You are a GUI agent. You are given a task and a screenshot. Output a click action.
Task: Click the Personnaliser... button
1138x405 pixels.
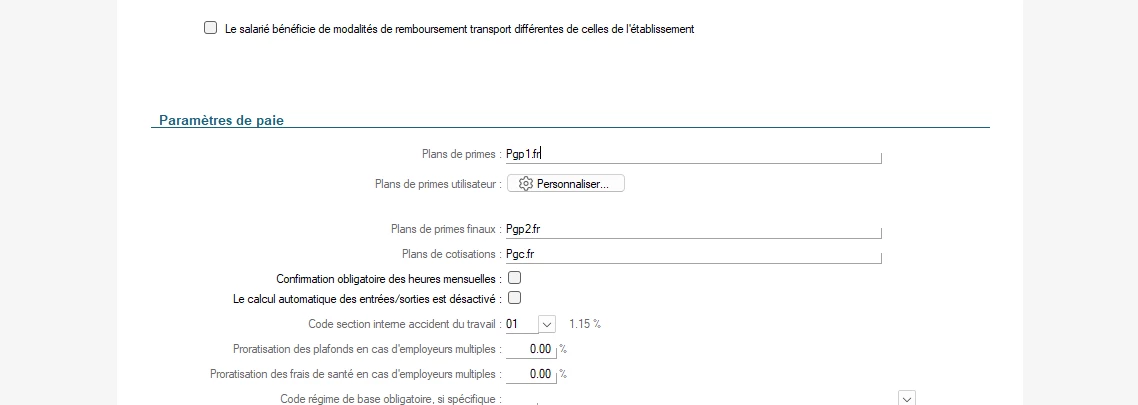tap(566, 184)
